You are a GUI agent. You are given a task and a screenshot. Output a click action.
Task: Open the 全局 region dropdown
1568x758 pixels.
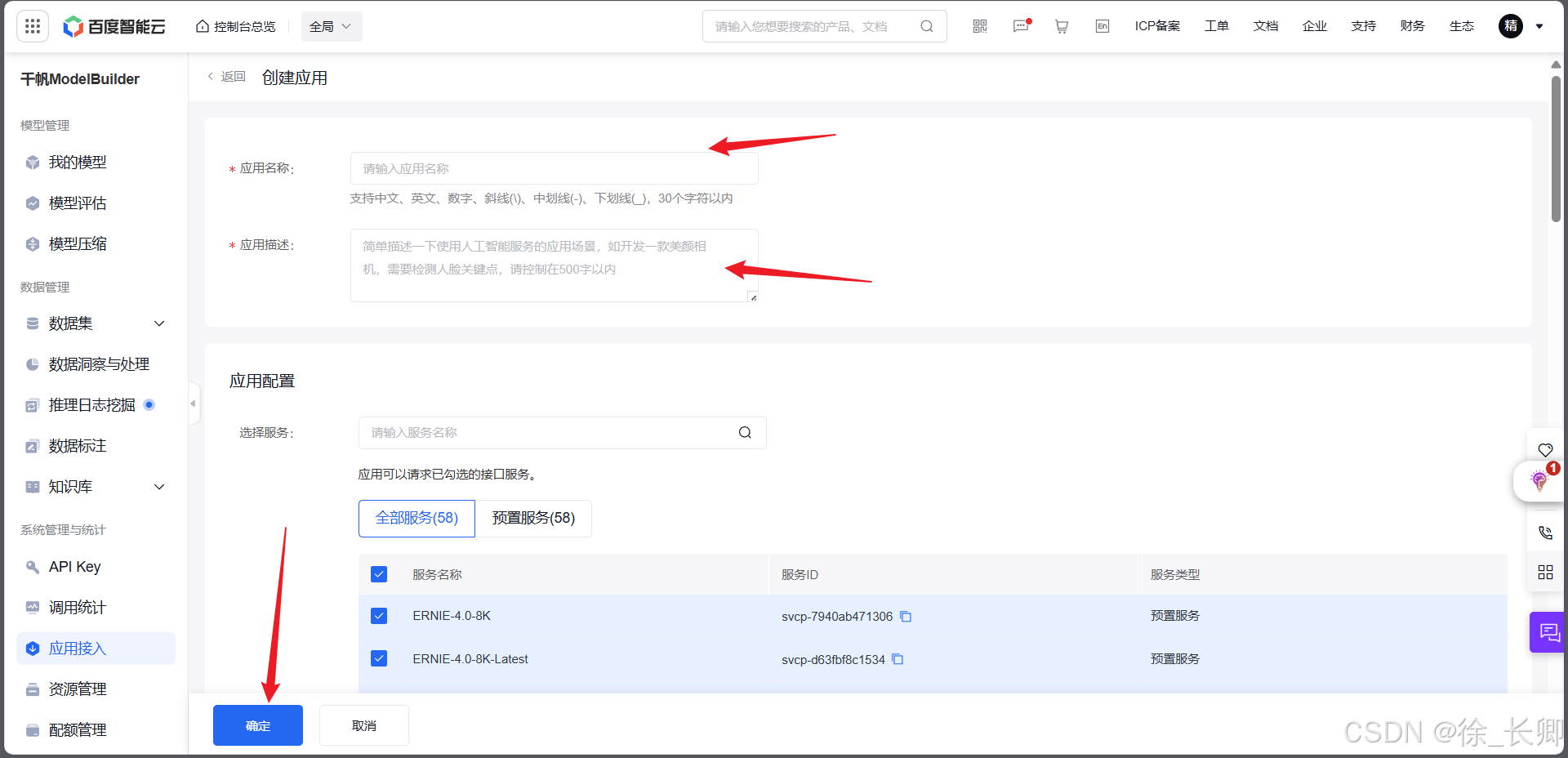pyautogui.click(x=331, y=26)
